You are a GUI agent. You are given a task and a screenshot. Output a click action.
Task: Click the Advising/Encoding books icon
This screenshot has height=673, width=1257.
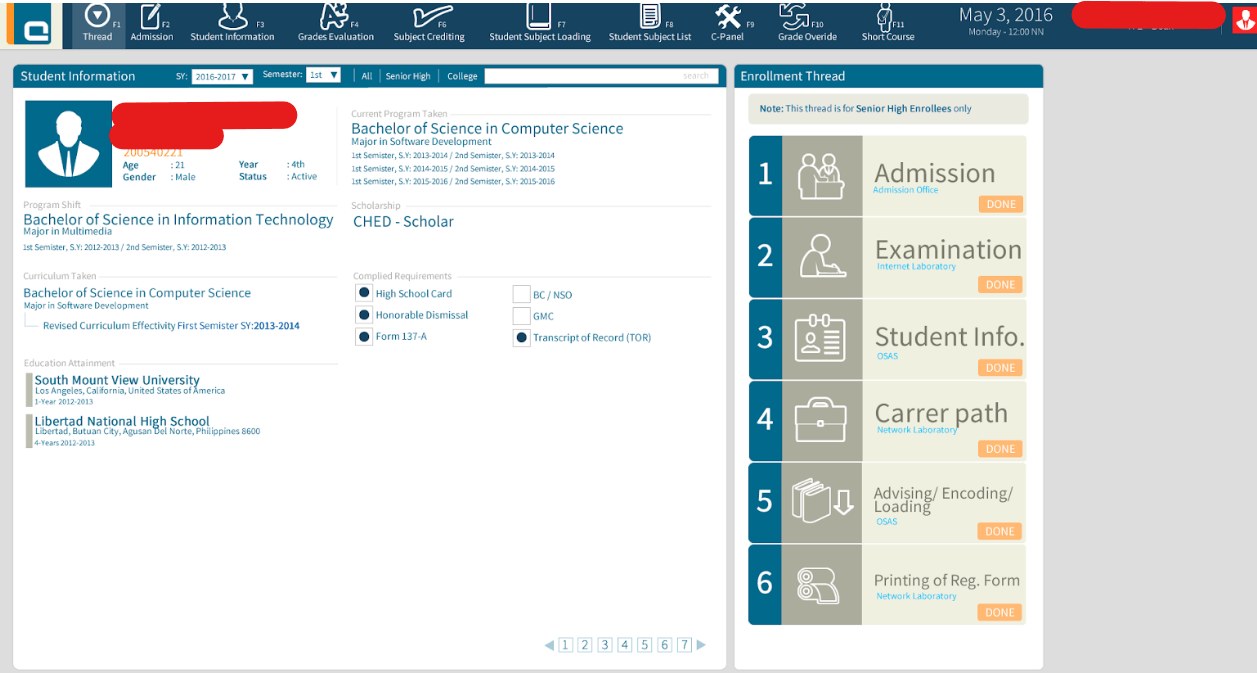(822, 502)
